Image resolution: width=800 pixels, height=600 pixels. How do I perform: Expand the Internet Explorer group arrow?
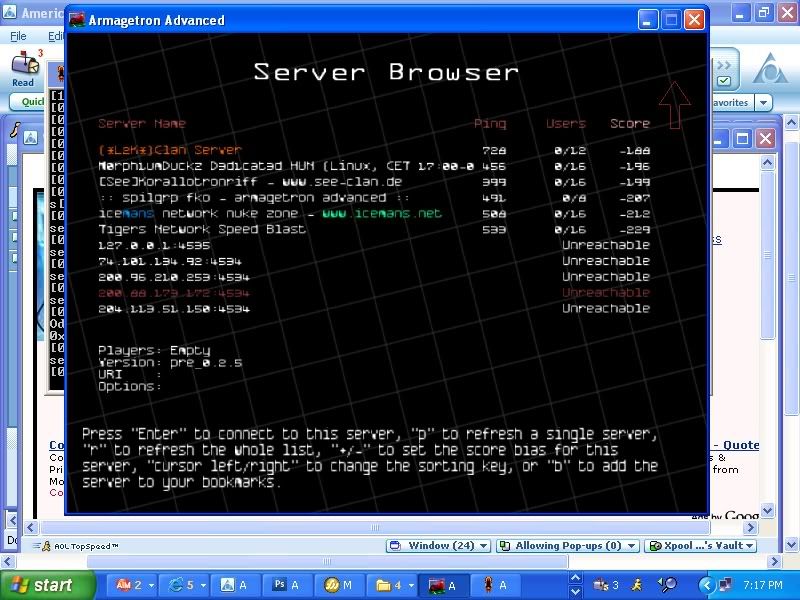click(x=203, y=585)
